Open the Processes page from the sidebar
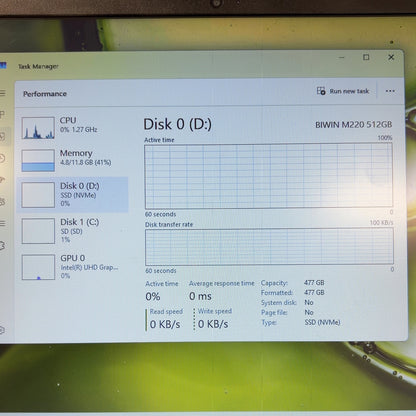 point(2,114)
